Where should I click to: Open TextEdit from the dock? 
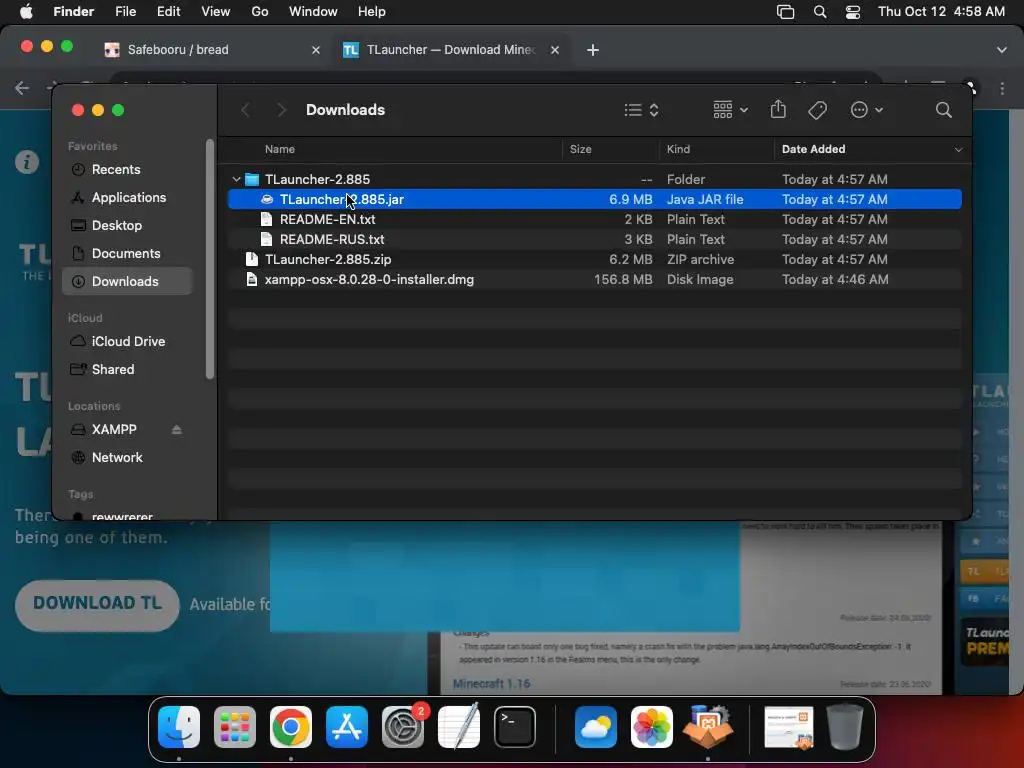459,727
